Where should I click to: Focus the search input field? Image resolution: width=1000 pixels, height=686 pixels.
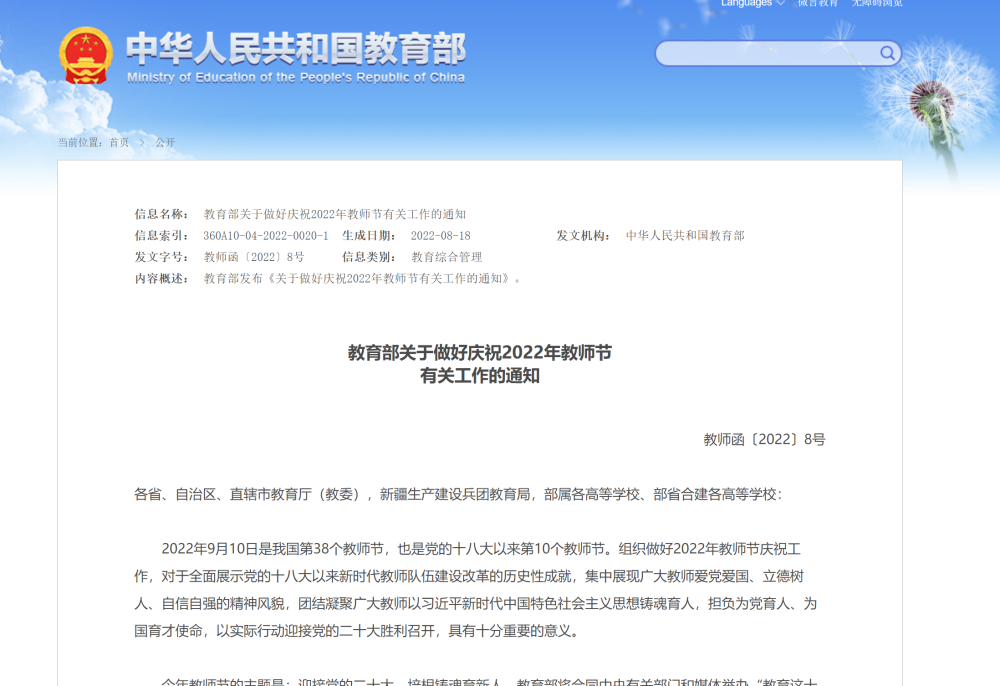click(x=767, y=53)
